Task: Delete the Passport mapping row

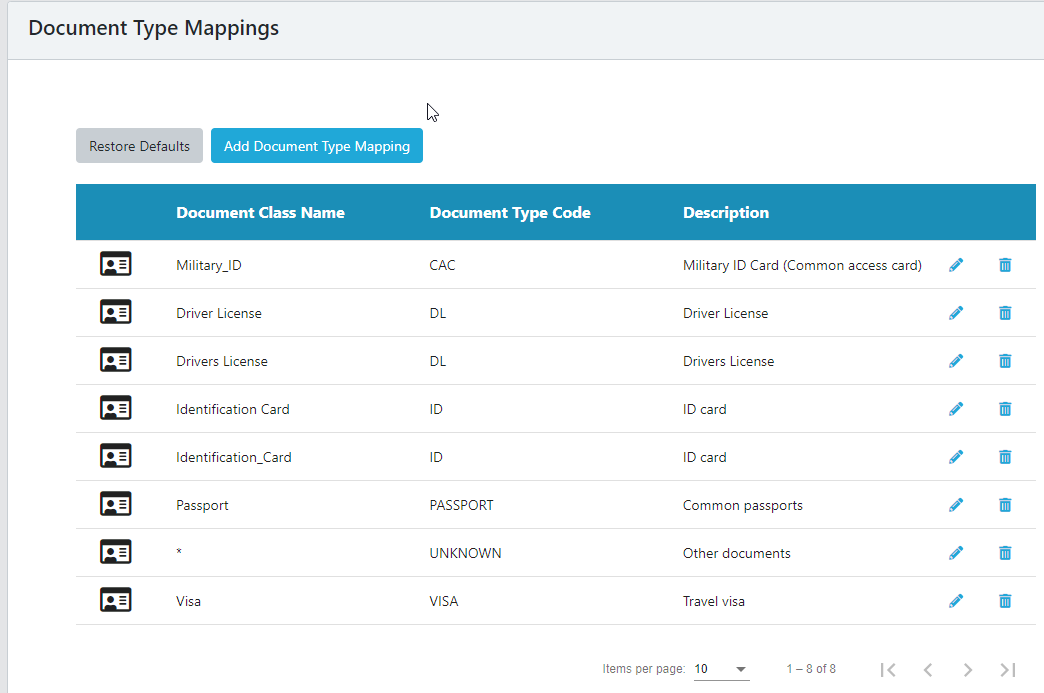Action: [x=1005, y=505]
